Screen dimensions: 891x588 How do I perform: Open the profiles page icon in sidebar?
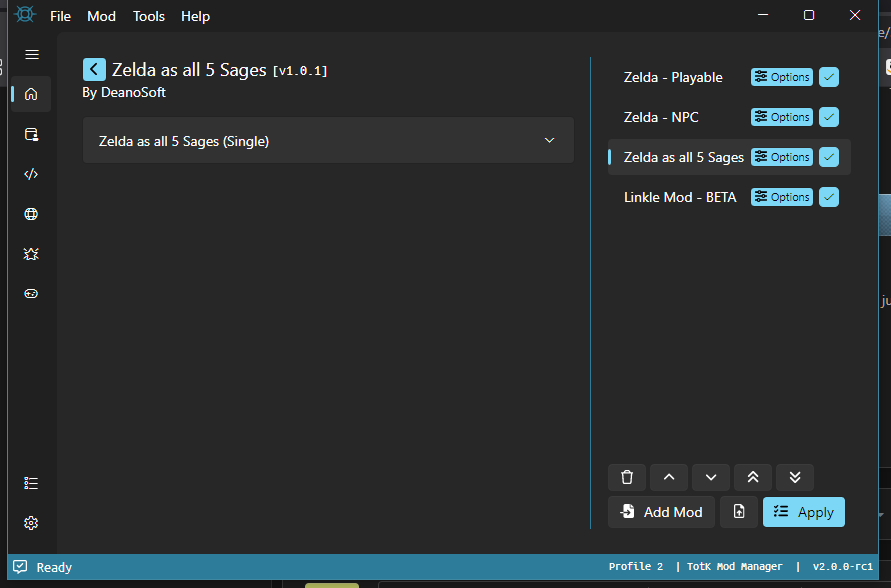(x=31, y=134)
